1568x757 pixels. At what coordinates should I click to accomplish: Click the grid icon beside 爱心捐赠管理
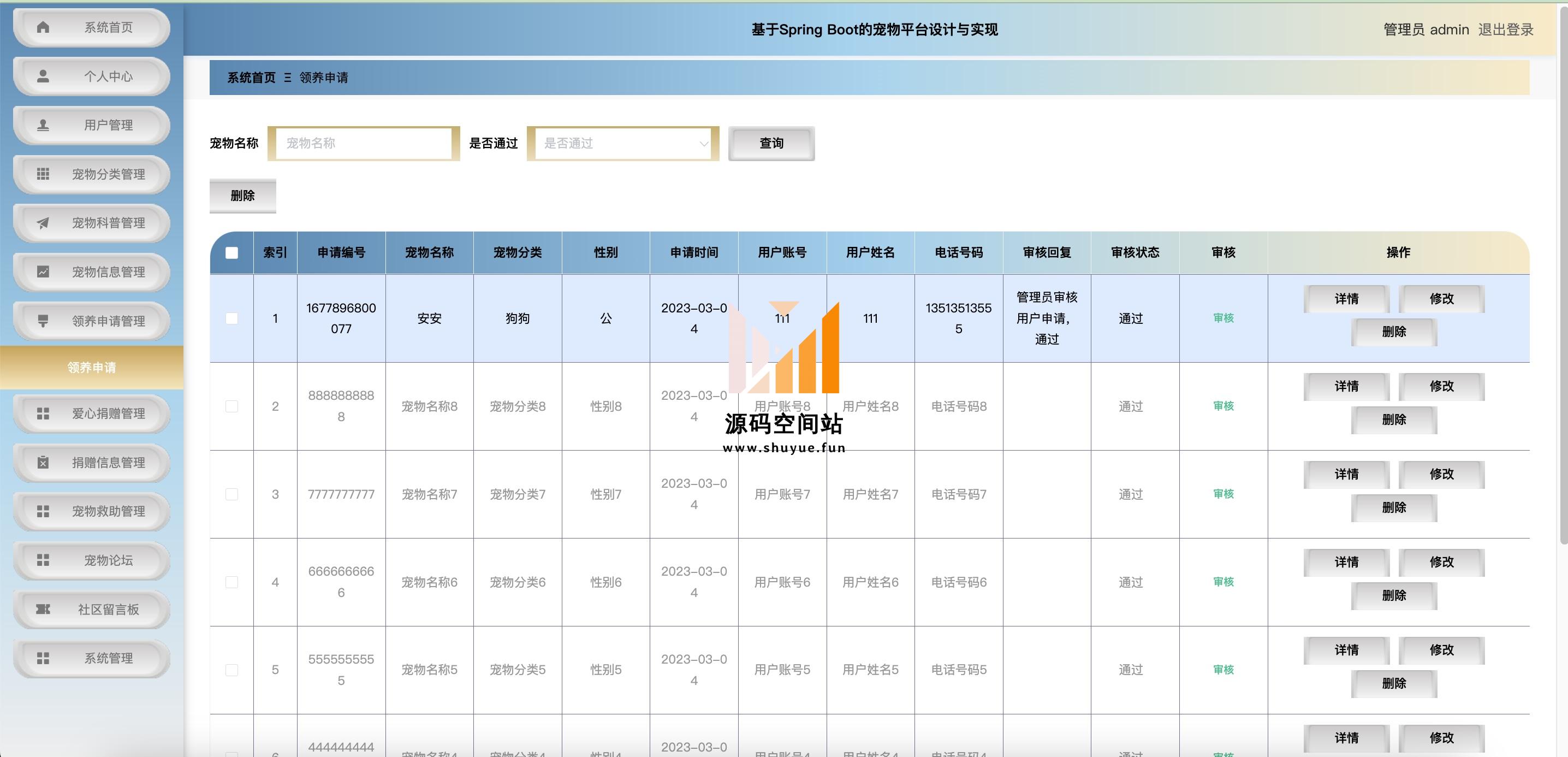click(x=43, y=413)
